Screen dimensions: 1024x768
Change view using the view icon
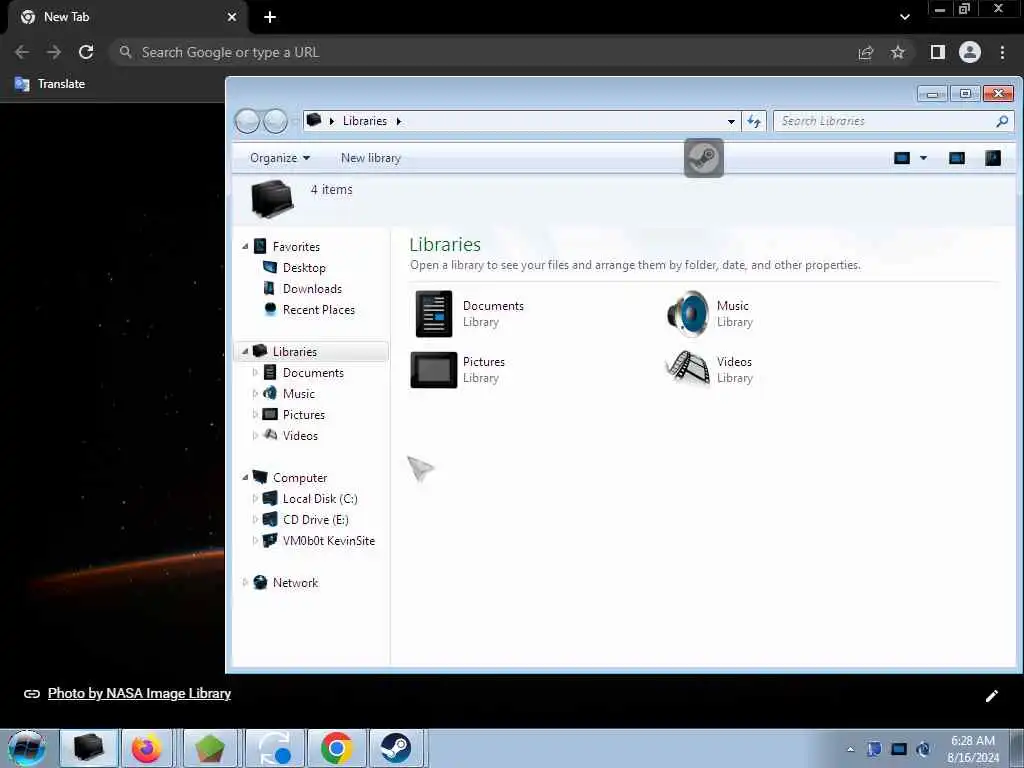pos(902,158)
